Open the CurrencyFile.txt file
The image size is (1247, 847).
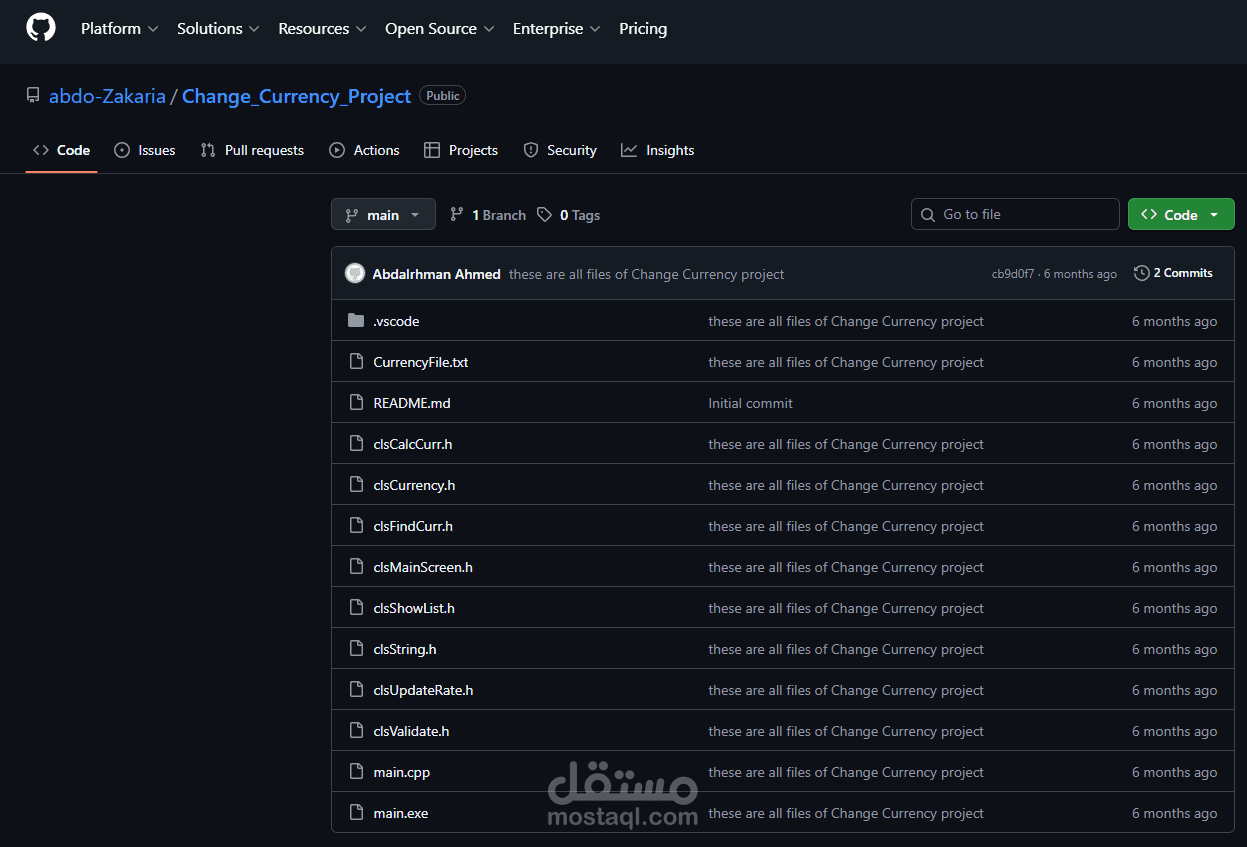(x=420, y=361)
